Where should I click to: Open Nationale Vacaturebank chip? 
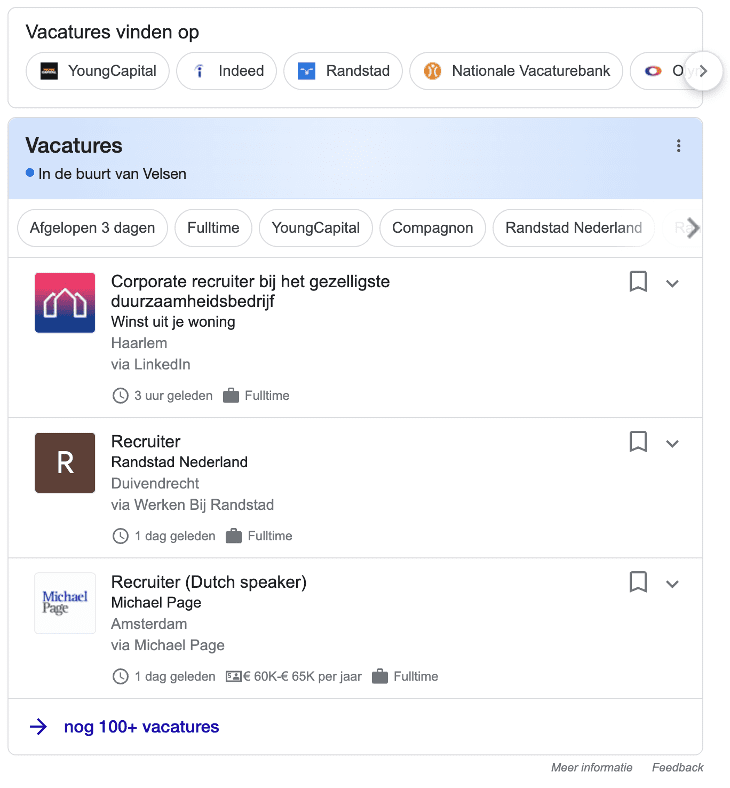click(516, 71)
